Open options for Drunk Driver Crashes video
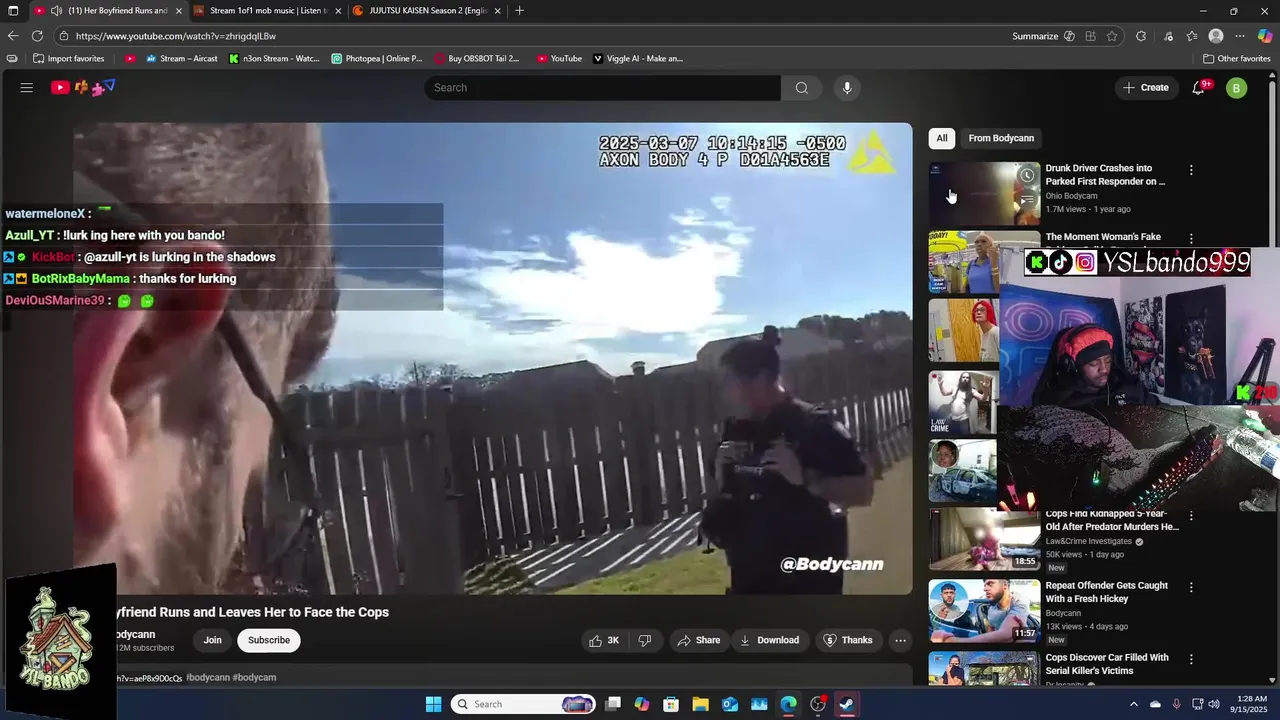Screen dimensions: 1280x720 coord(1191,170)
